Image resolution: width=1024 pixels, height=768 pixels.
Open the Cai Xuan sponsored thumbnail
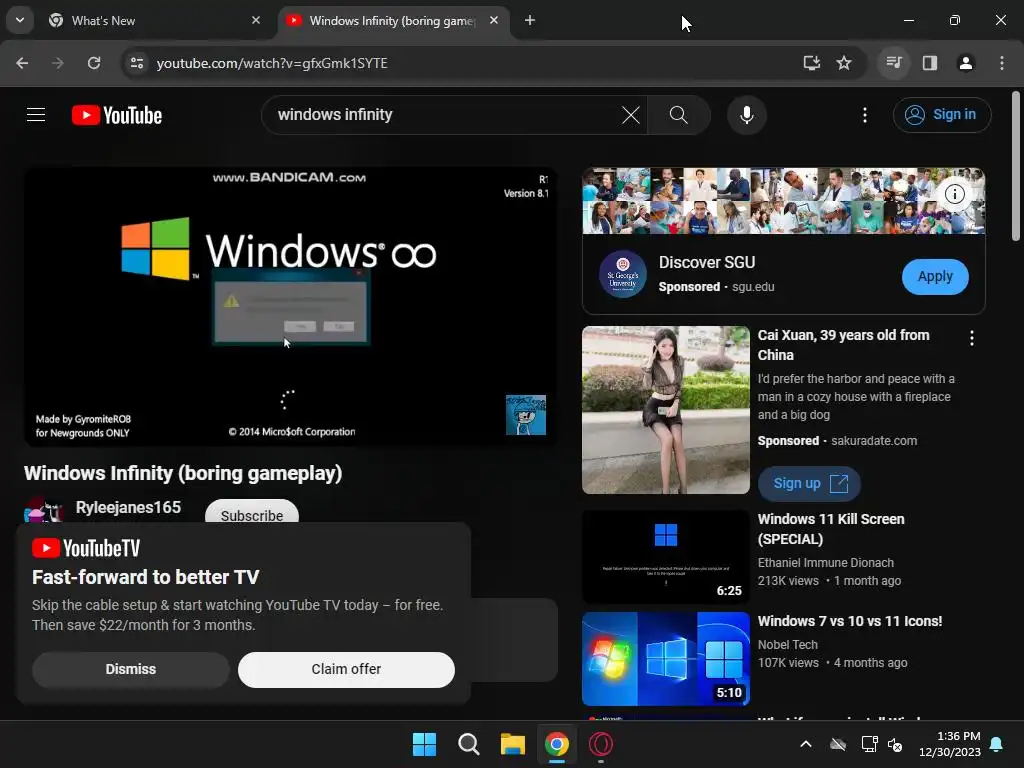coord(665,409)
